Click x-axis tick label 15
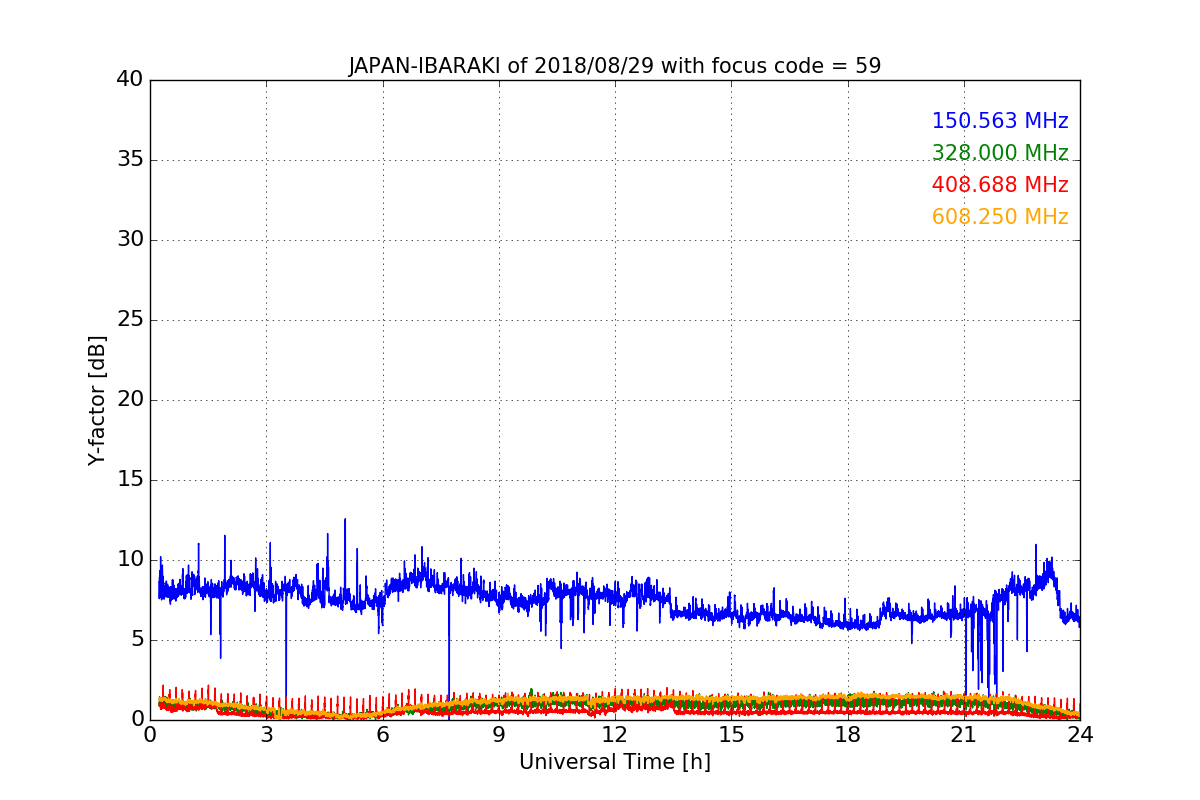This screenshot has height=800, width=1200. click(731, 734)
